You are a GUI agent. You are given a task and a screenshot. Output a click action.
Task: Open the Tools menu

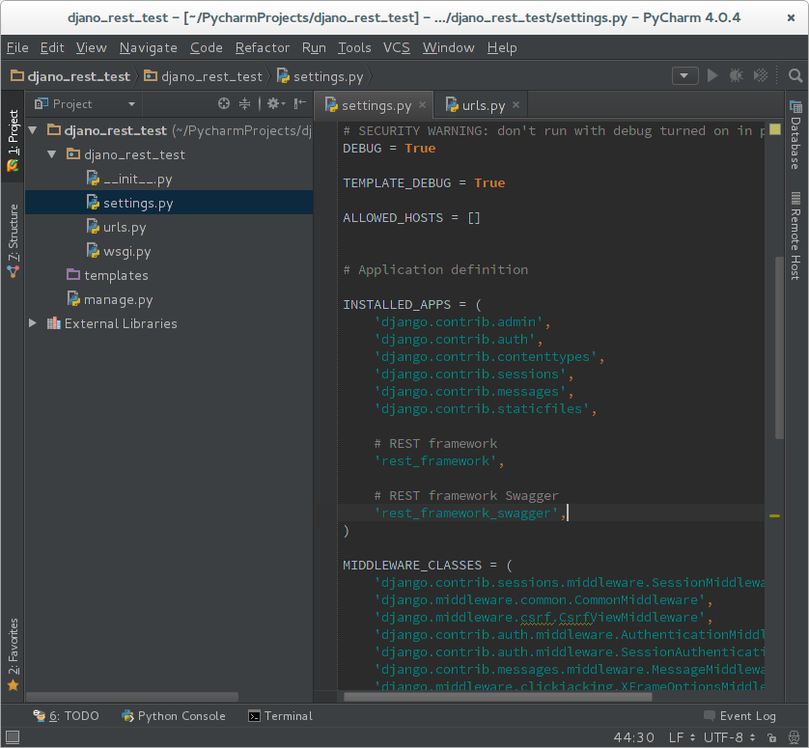point(354,47)
